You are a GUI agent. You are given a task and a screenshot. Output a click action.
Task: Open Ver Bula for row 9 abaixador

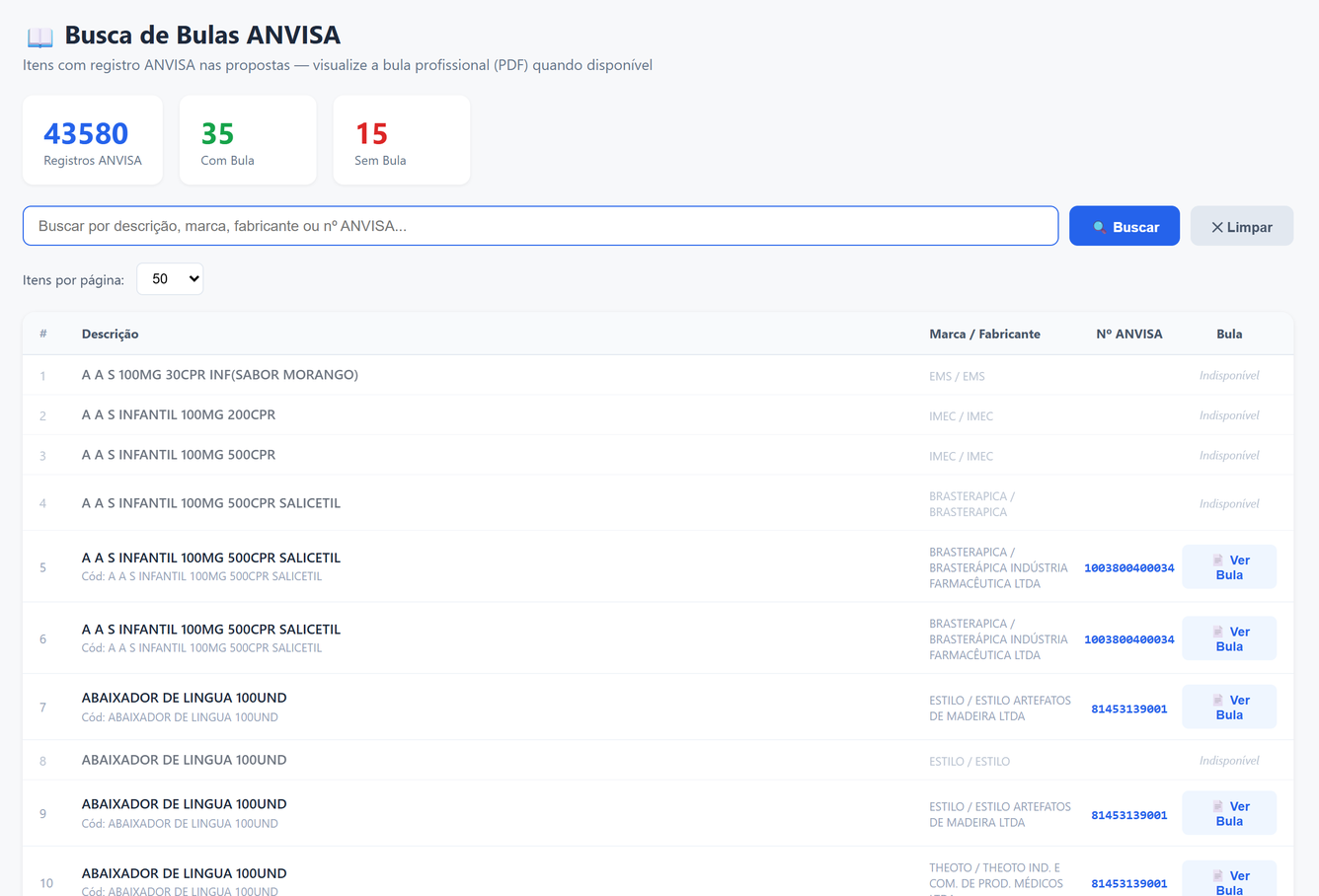click(1229, 813)
